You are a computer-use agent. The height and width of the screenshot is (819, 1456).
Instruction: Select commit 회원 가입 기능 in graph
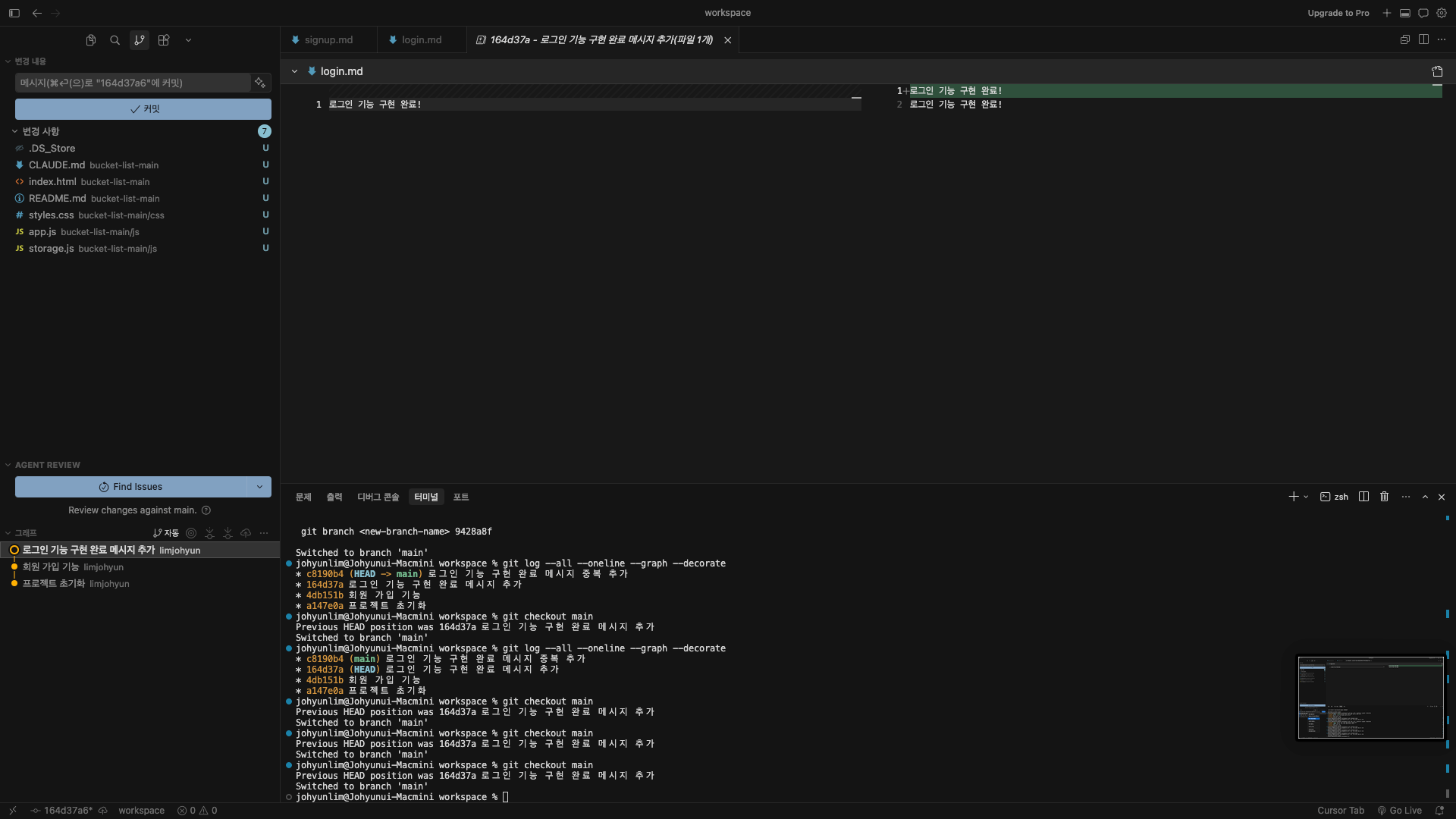coord(140,567)
